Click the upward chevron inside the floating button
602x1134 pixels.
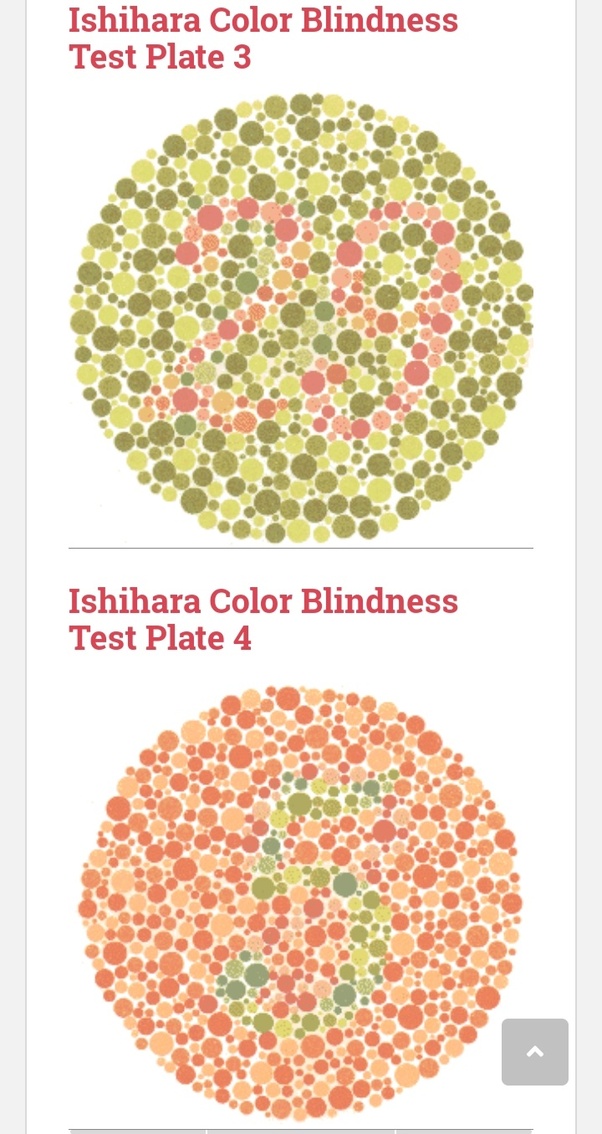[535, 1052]
